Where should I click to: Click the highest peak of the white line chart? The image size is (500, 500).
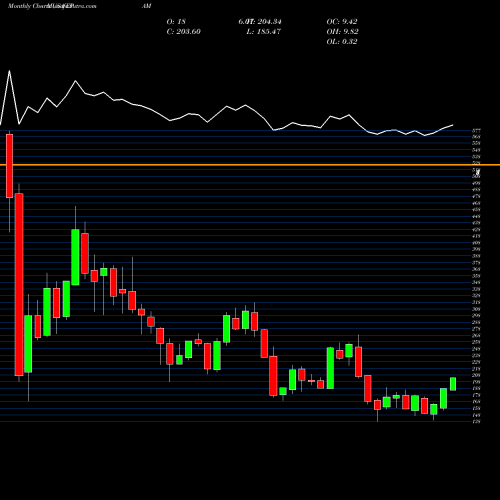9,71
